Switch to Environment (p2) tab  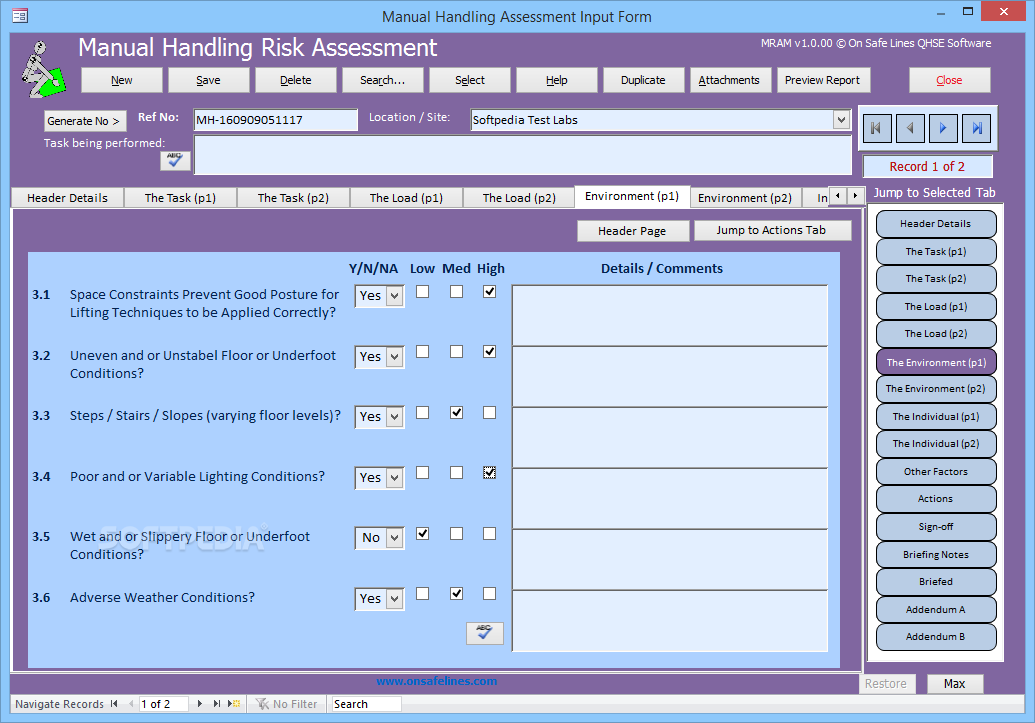point(745,198)
